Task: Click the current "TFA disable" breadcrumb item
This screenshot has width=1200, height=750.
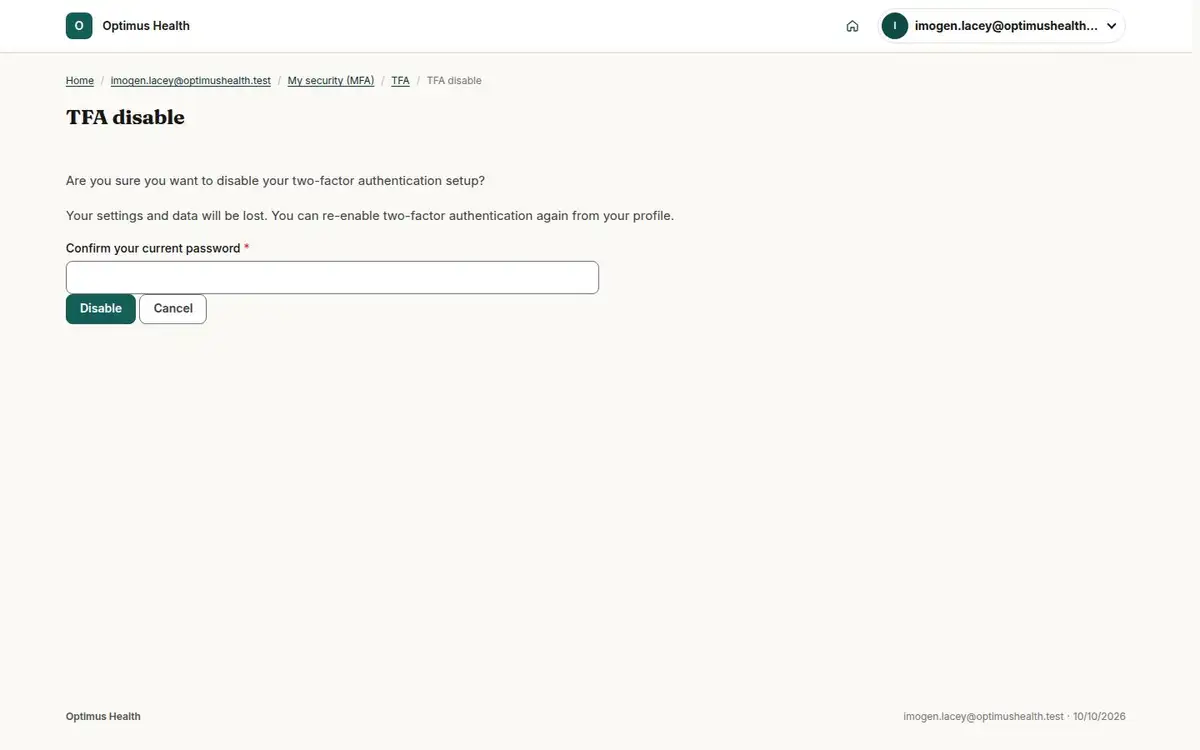Action: (x=454, y=80)
